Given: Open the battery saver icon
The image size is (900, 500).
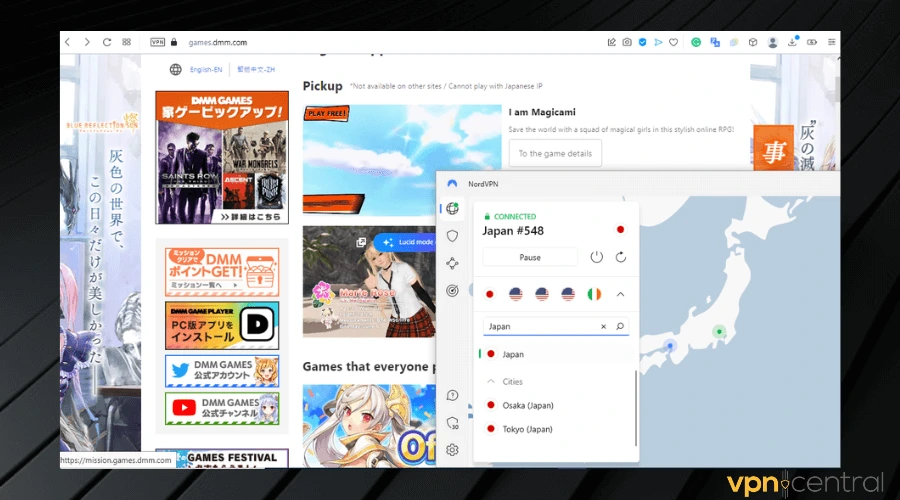Looking at the screenshot, I should coord(812,42).
